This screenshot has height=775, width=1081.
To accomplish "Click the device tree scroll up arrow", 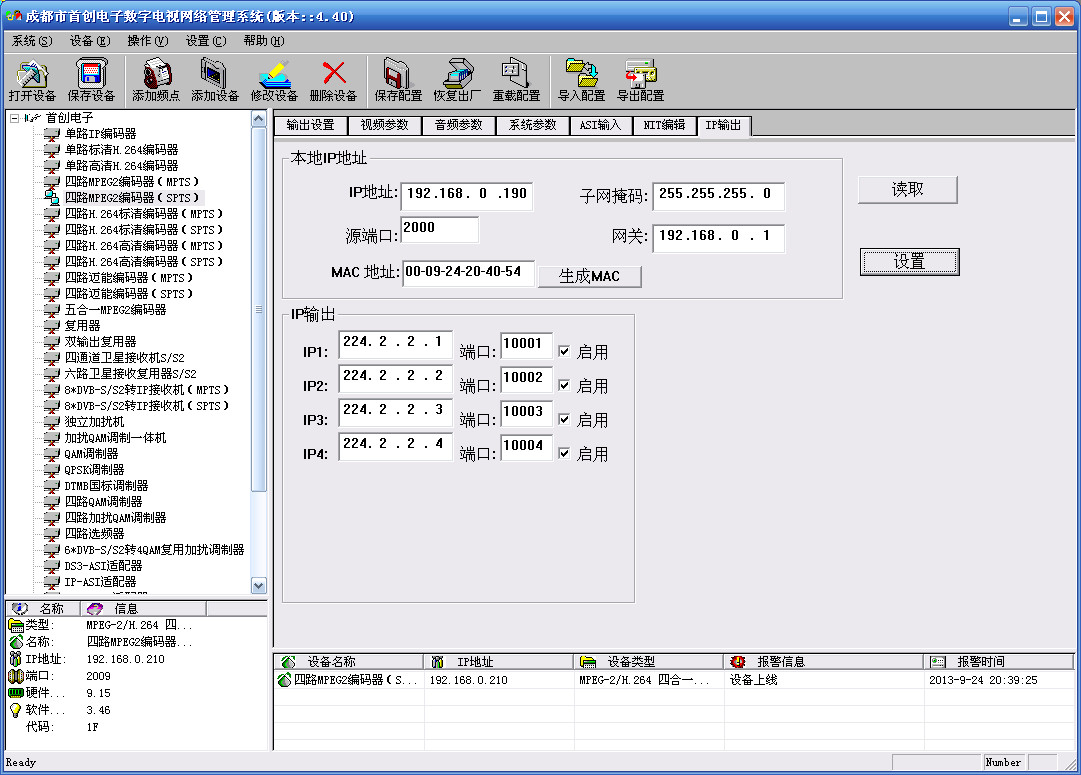I will pos(259,119).
